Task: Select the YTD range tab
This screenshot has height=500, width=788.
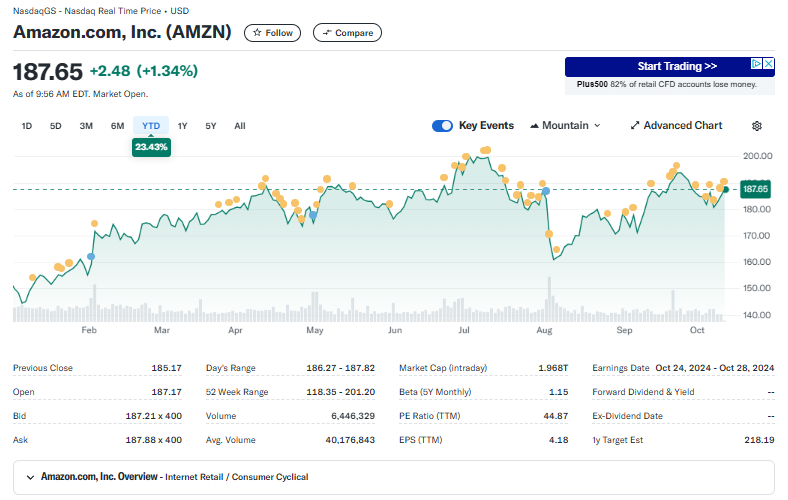Action: (x=151, y=126)
